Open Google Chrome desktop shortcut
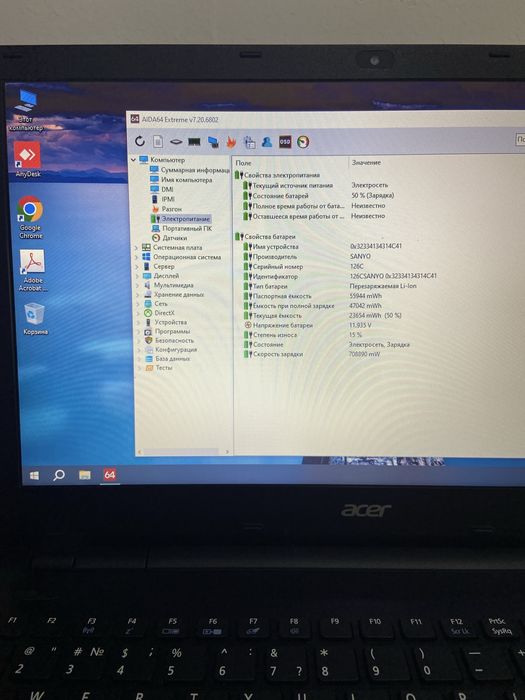 tap(30, 217)
